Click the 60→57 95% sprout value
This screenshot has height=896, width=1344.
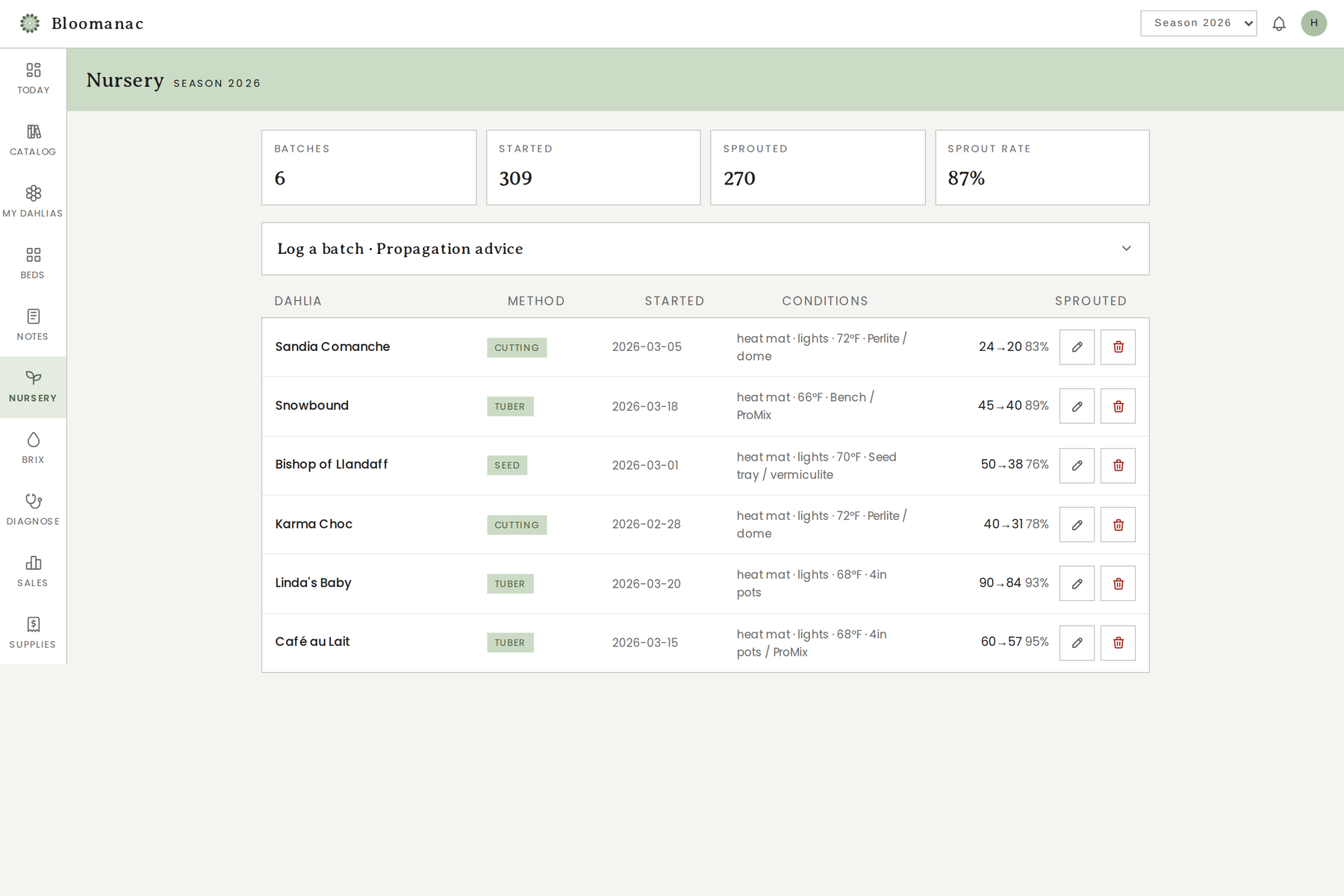(x=1015, y=642)
